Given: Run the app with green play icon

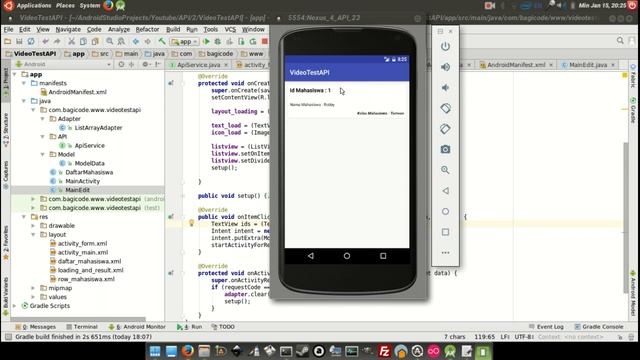Looking at the screenshot, I should pos(206,41).
